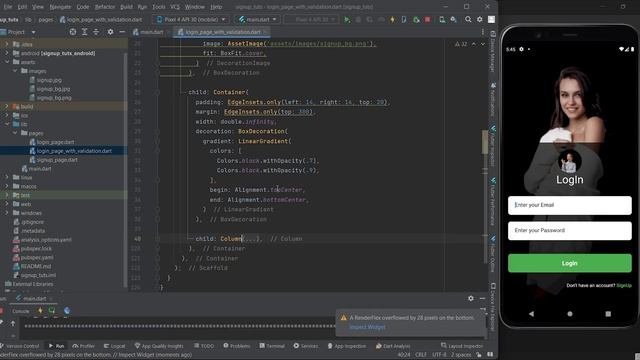Viewport: 640px width, 360px height.
Task: Expand all icon in Project panel header
Action: click(x=84, y=32)
